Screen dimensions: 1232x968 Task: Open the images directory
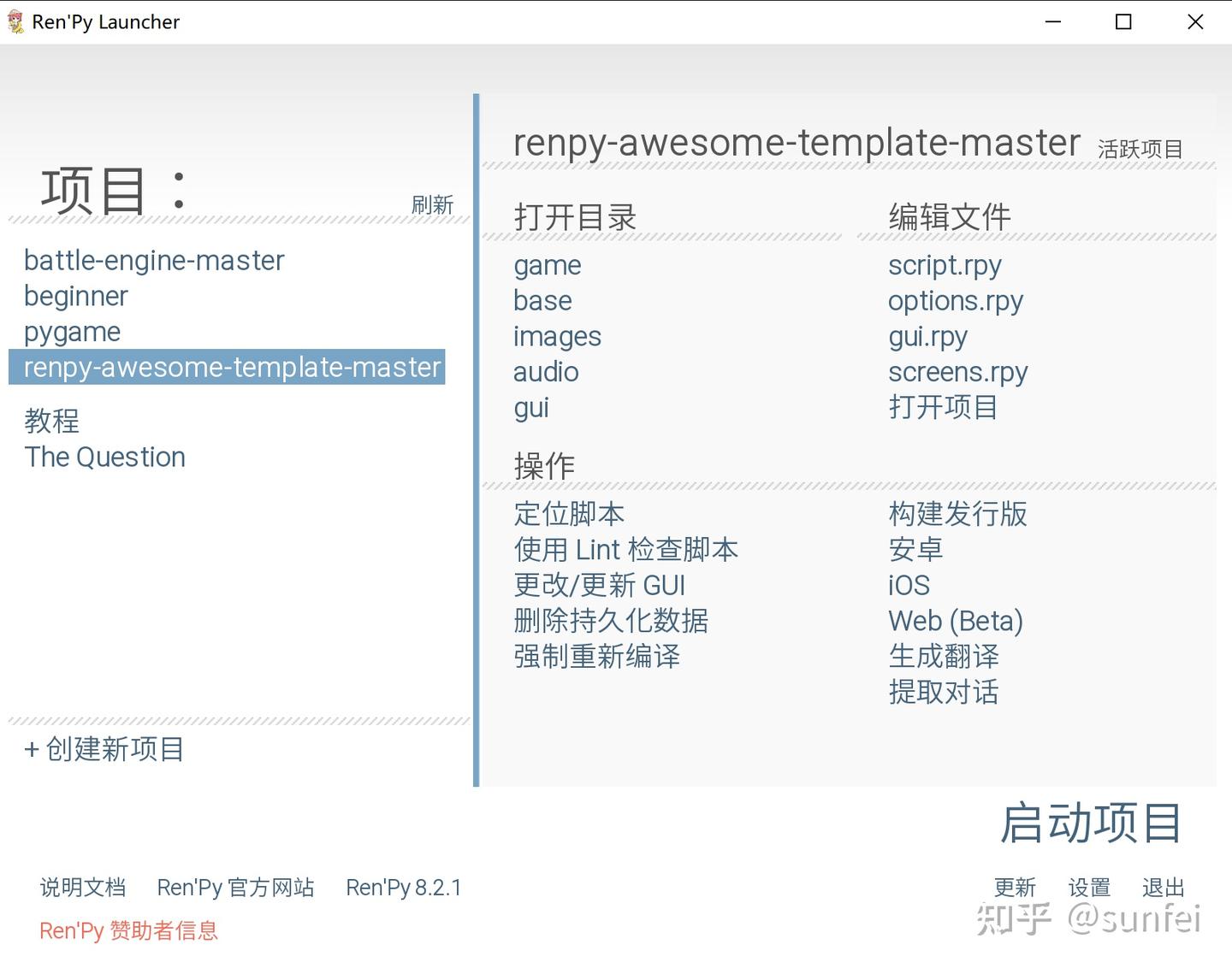tap(557, 337)
